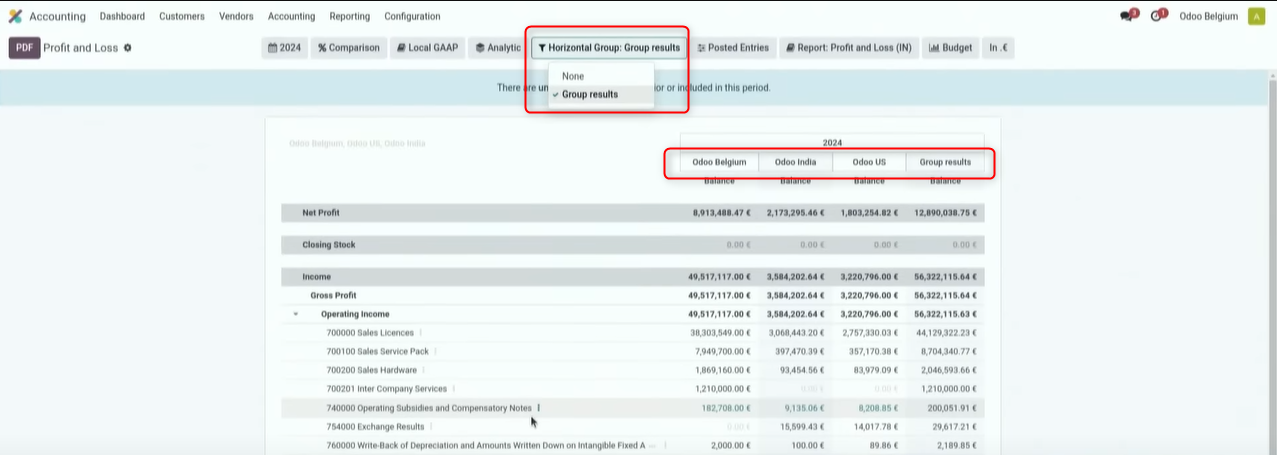
Task: Click the kebab icon next to 700200 Sales Hardware
Action: pyautogui.click(x=423, y=370)
